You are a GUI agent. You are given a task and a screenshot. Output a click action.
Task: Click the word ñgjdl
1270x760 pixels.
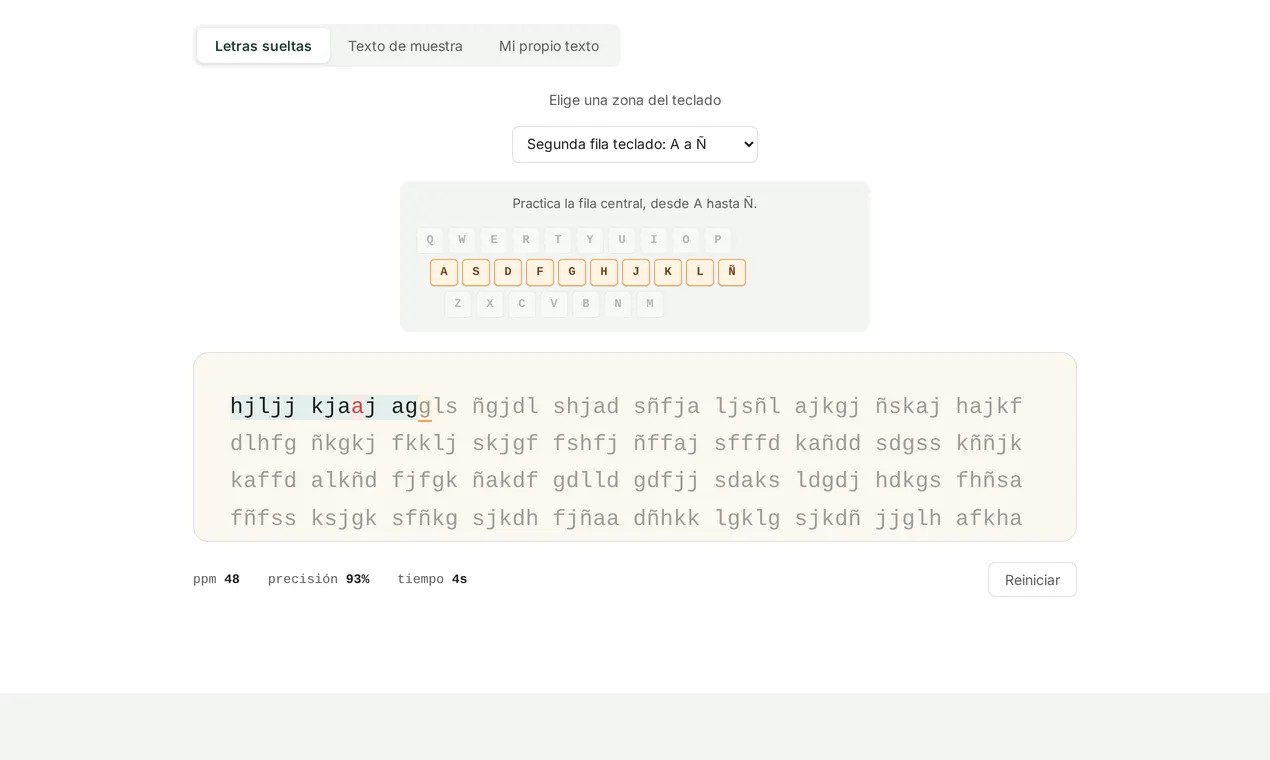pyautogui.click(x=505, y=407)
